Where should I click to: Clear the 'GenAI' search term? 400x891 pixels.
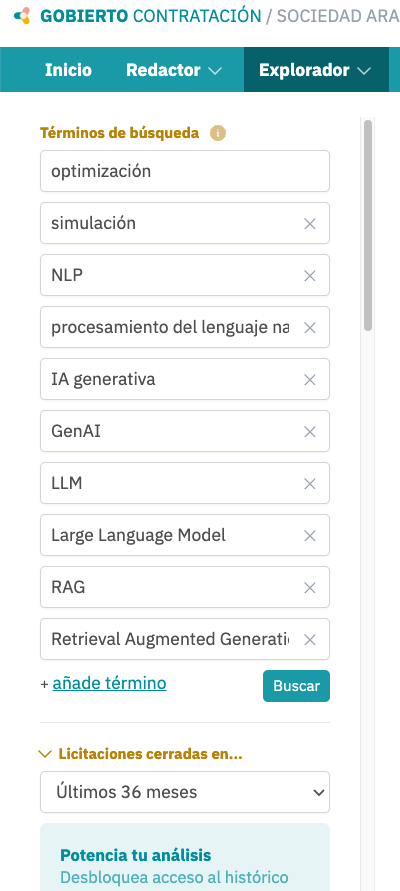pyautogui.click(x=310, y=432)
